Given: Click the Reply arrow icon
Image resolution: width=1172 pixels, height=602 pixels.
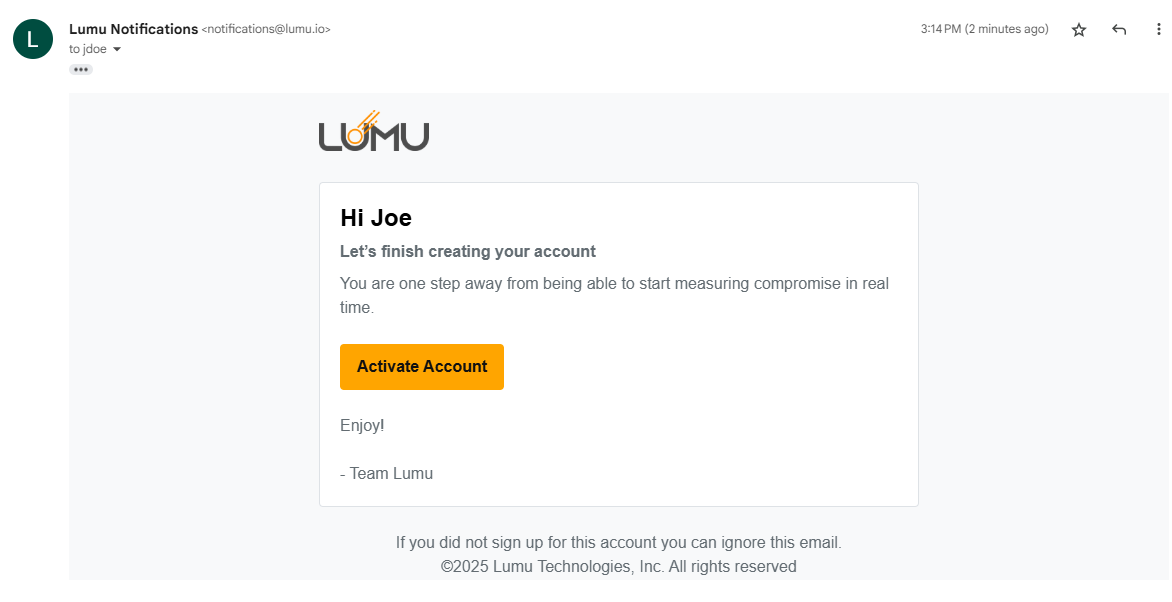Looking at the screenshot, I should point(1119,30).
